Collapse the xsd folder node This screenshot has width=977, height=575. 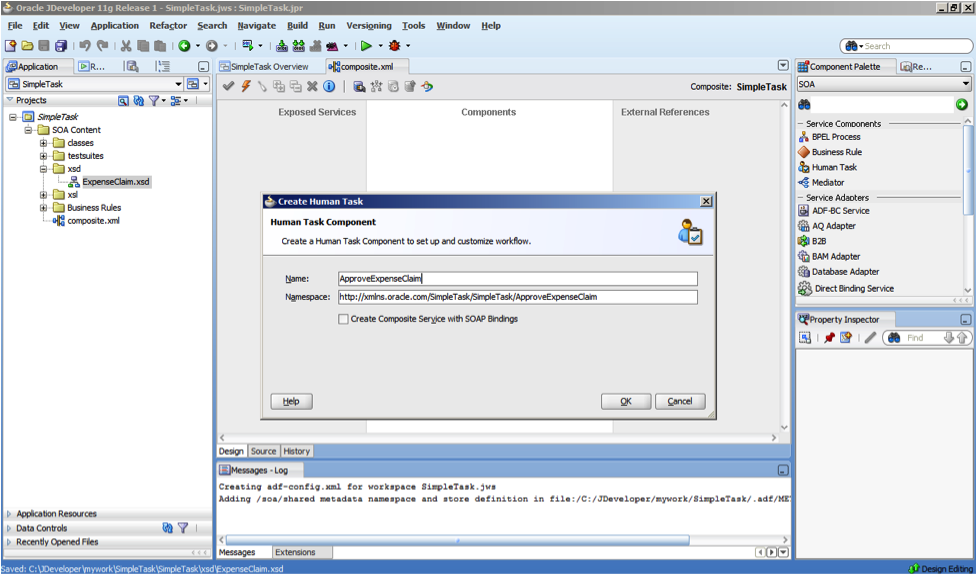[x=44, y=169]
